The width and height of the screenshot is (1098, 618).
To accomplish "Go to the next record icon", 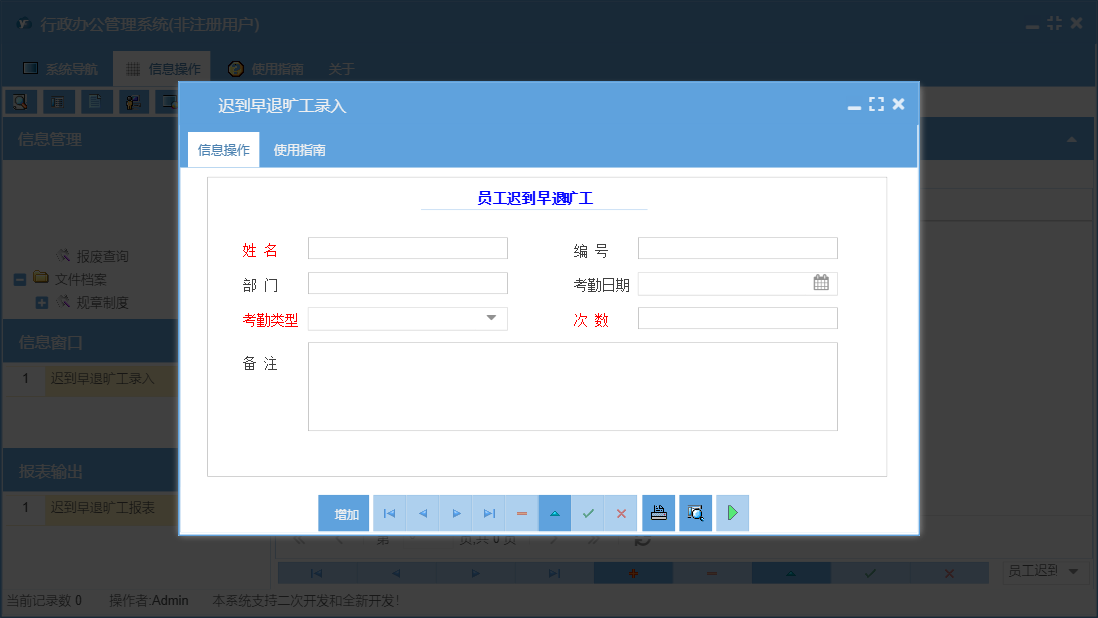I will coord(455,513).
